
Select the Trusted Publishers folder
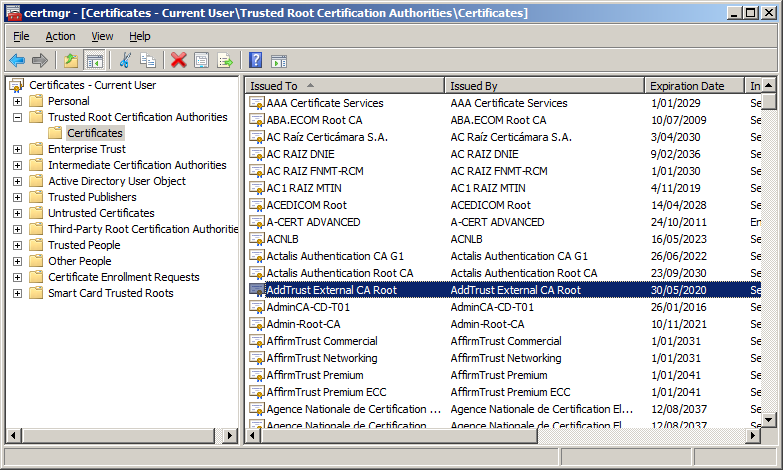click(x=94, y=197)
